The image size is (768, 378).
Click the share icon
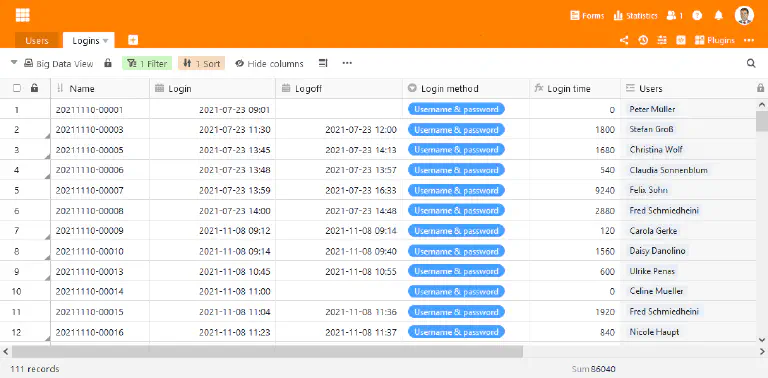click(x=624, y=41)
